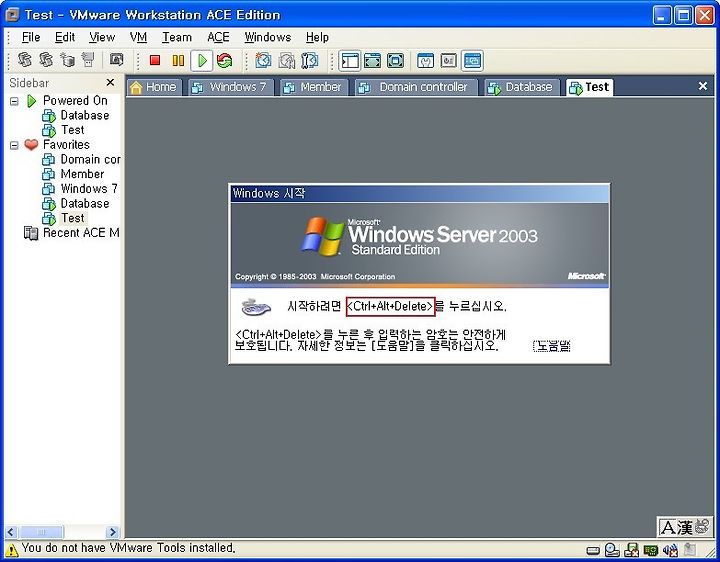This screenshot has height=562, width=720.
Task: Click the screen capture toolbar icon
Action: (x=117, y=60)
